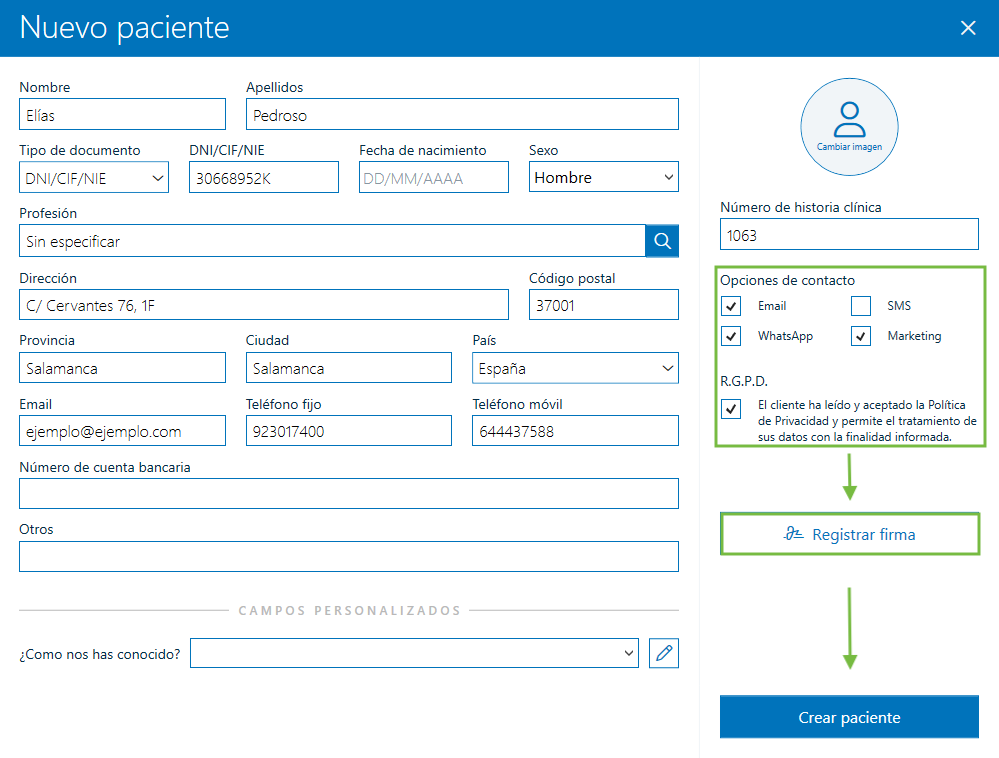The width and height of the screenshot is (999, 758).
Task: Click the Crear paciente button
Action: 849,716
